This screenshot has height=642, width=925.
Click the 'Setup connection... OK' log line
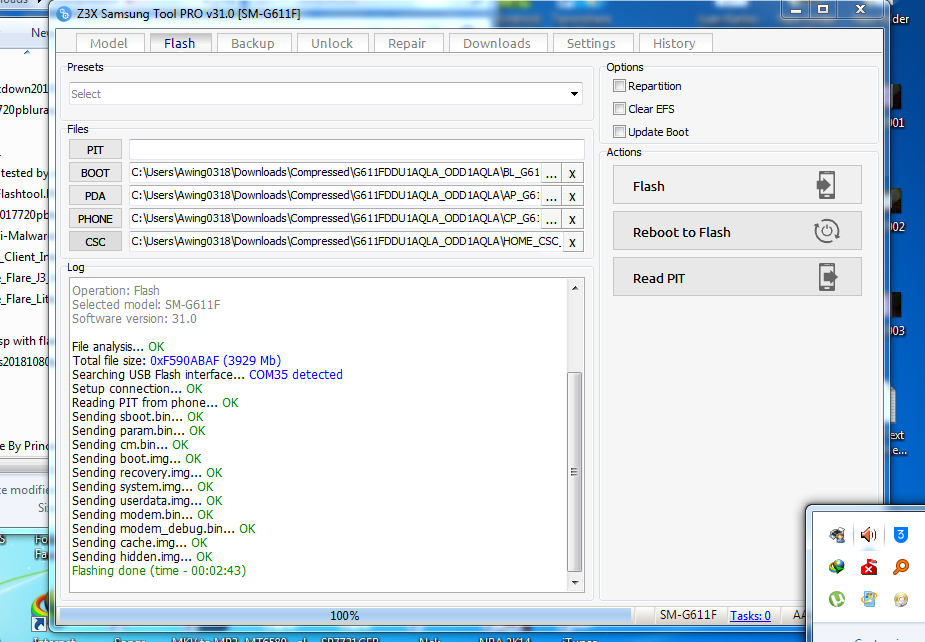click(137, 389)
